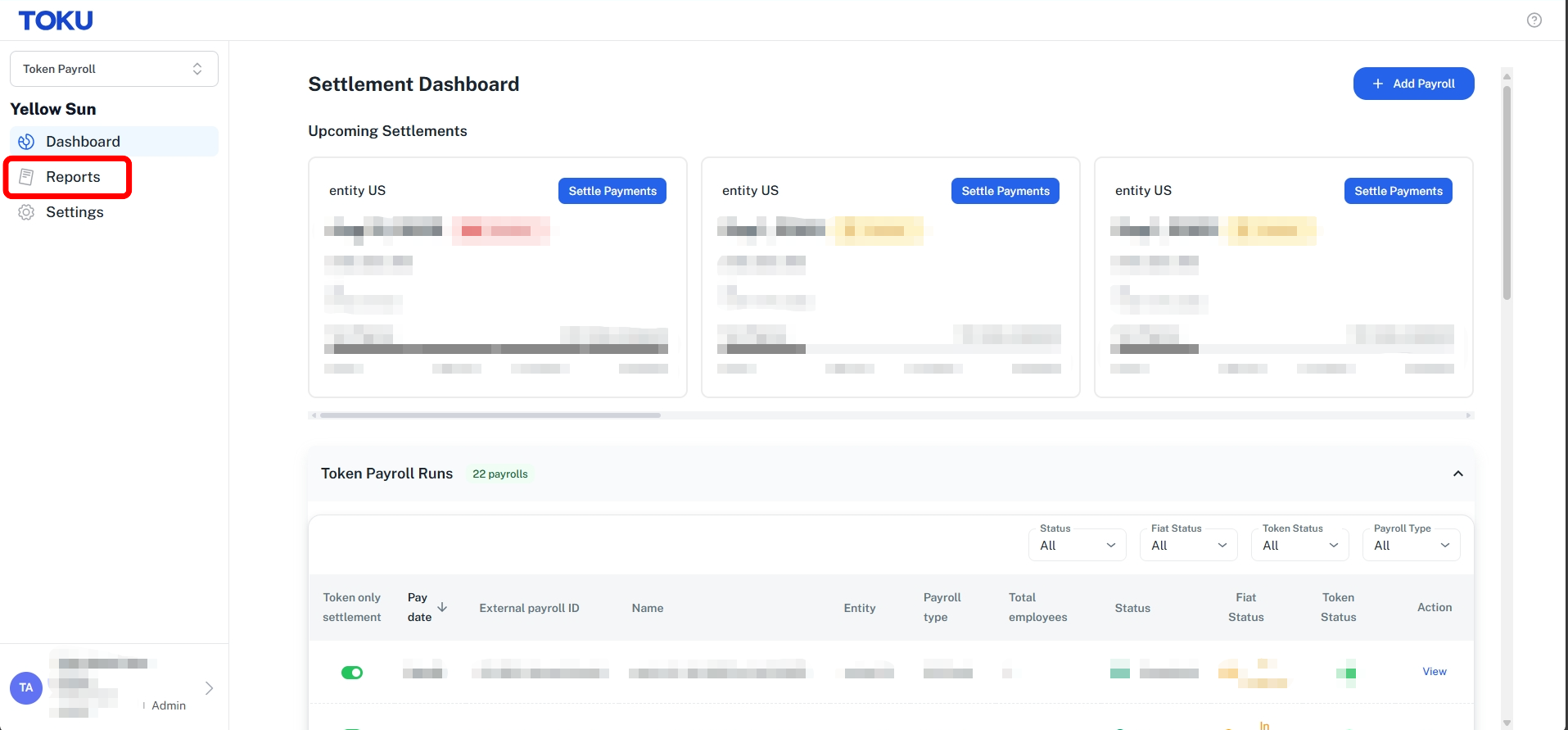This screenshot has width=1568, height=730.
Task: Open user profile via the chevron arrow
Action: [x=209, y=688]
